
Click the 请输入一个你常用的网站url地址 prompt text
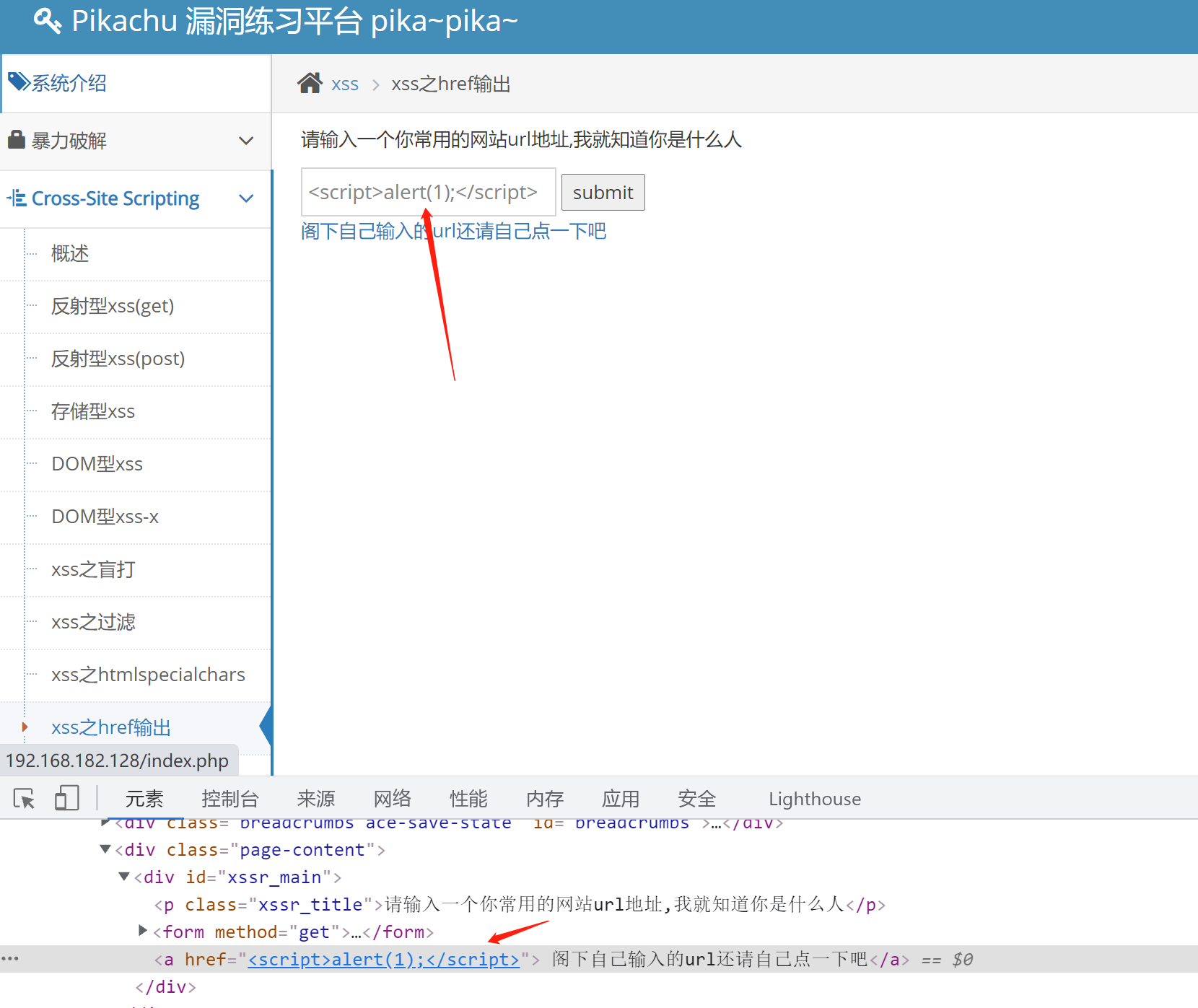(521, 139)
